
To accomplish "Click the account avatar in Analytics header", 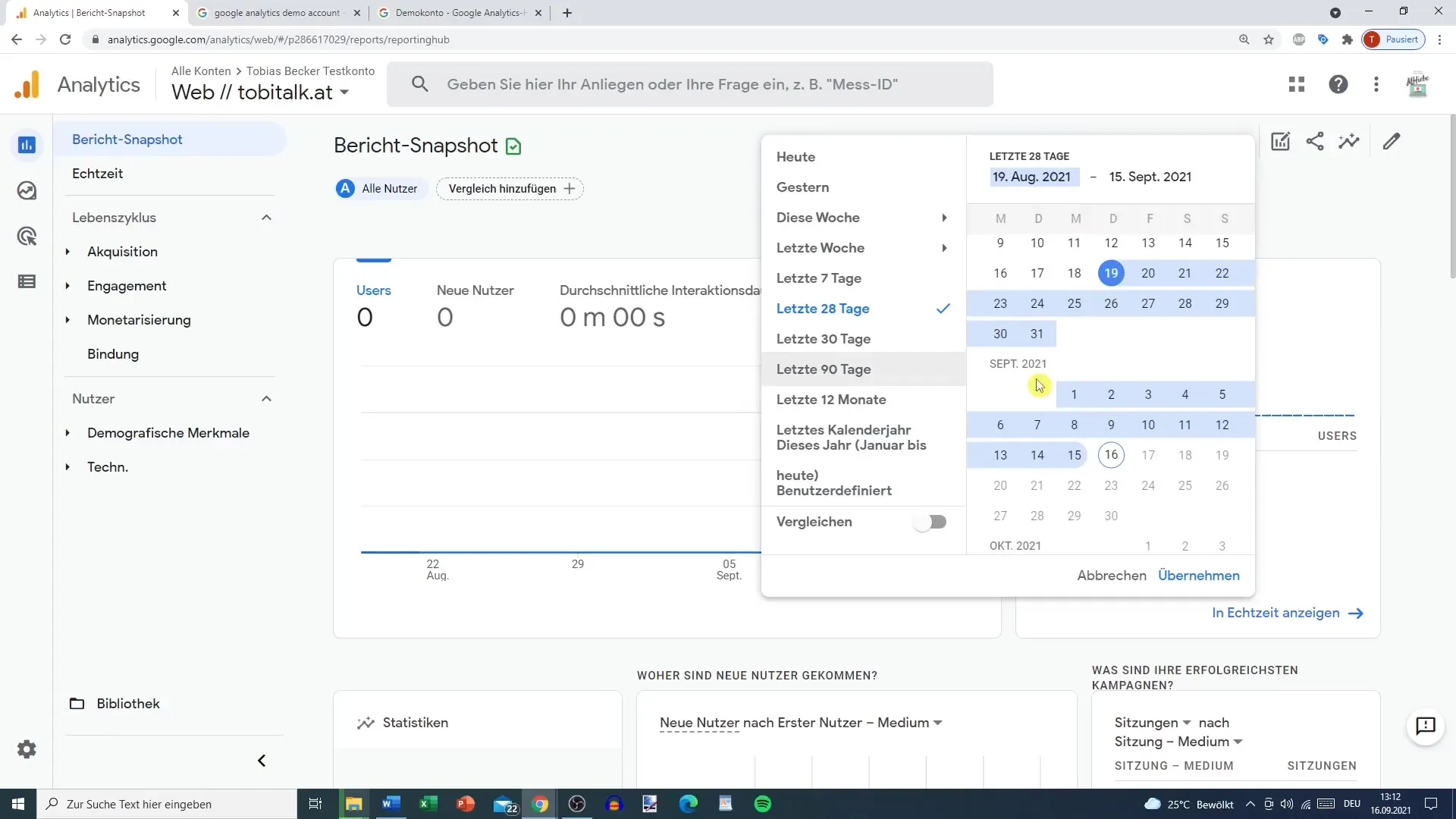I will 1417,84.
